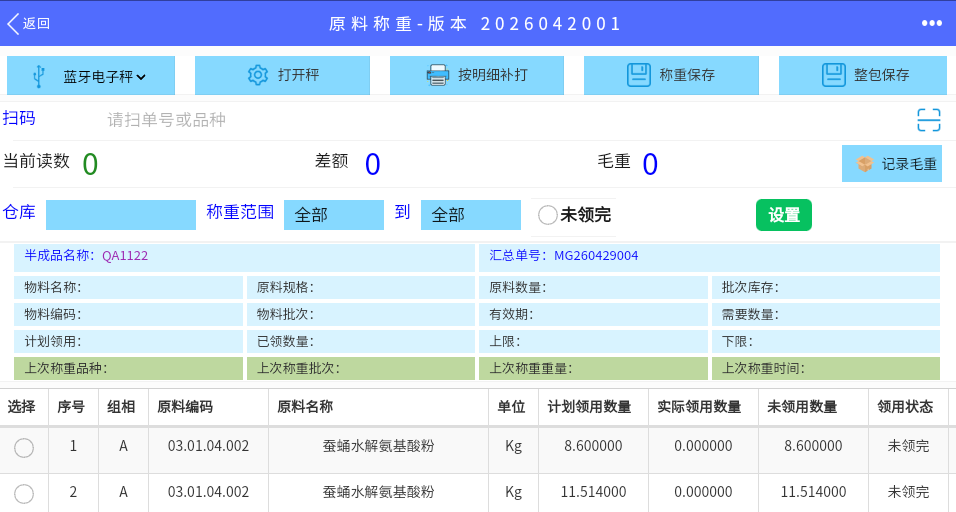
Task: Click the box icon on 记录毛重
Action: [865, 163]
